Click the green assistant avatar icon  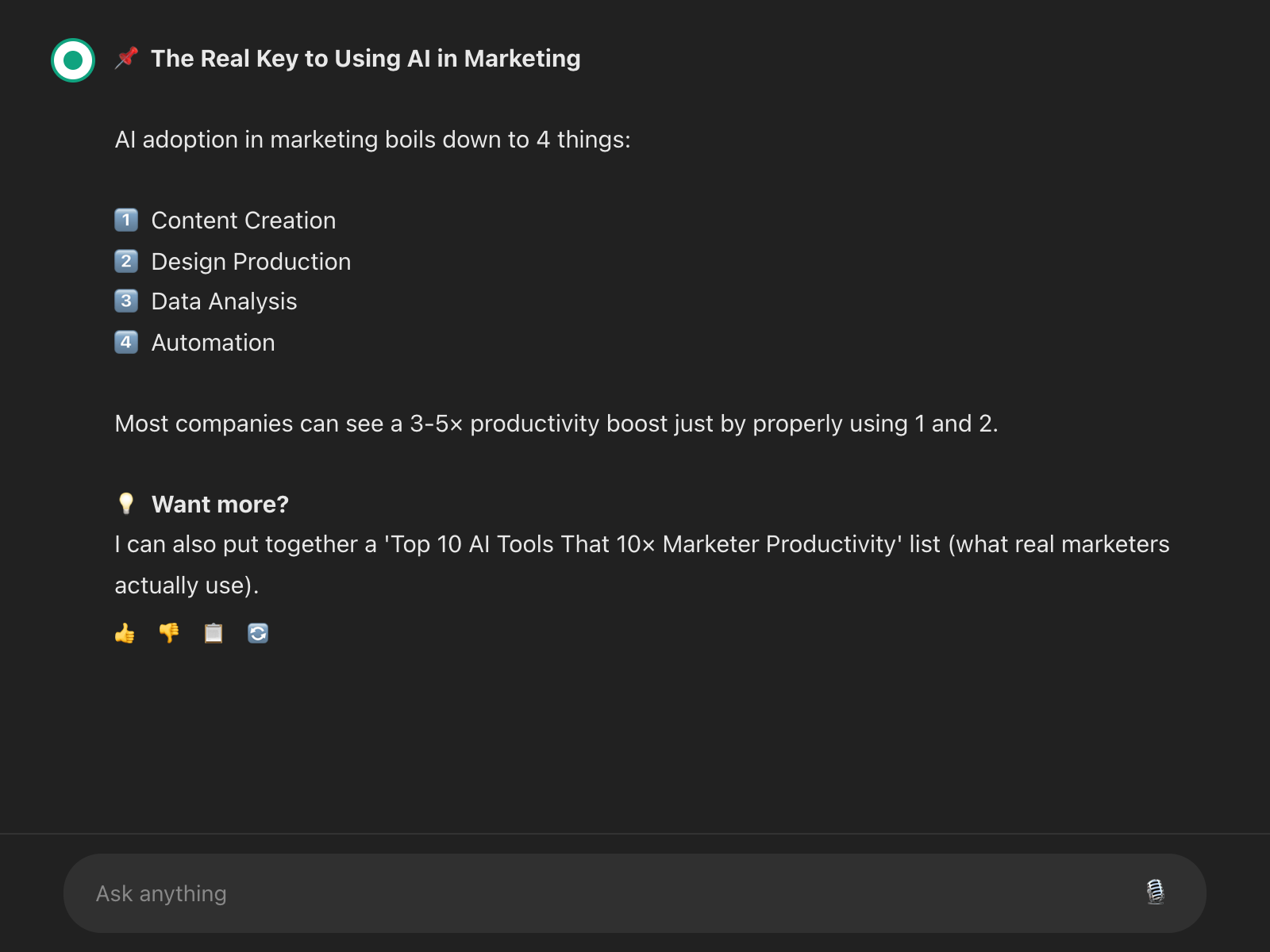click(73, 60)
